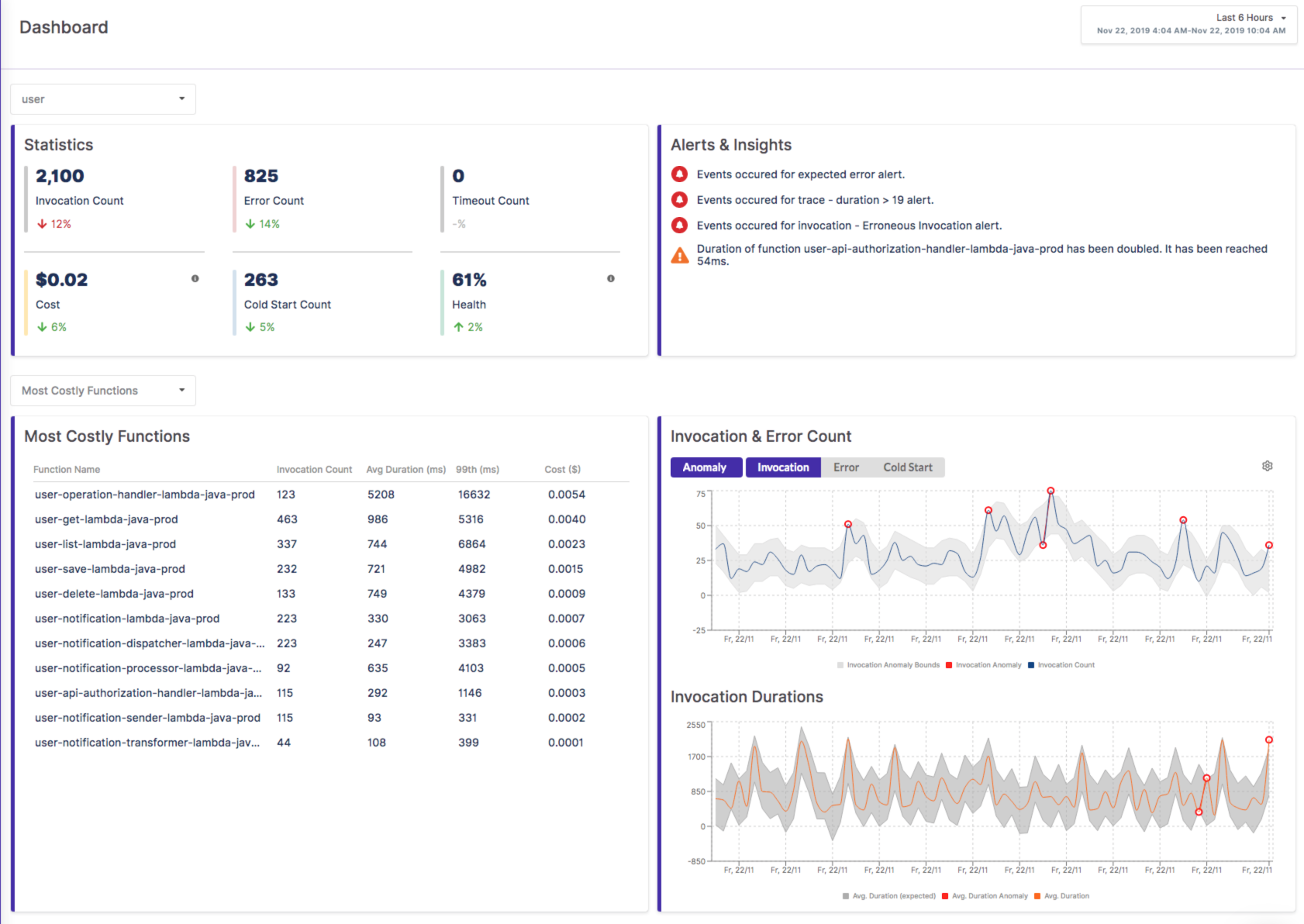The width and height of the screenshot is (1304, 924).
Task: Click the Error Count down arrow
Action: click(x=250, y=224)
